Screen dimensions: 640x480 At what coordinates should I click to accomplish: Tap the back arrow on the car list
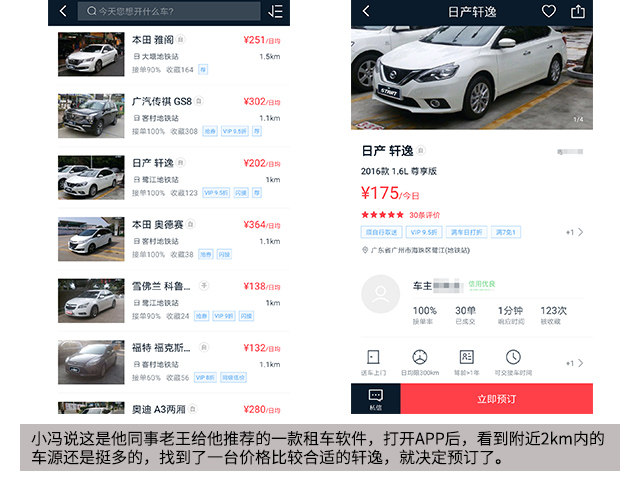coord(64,11)
